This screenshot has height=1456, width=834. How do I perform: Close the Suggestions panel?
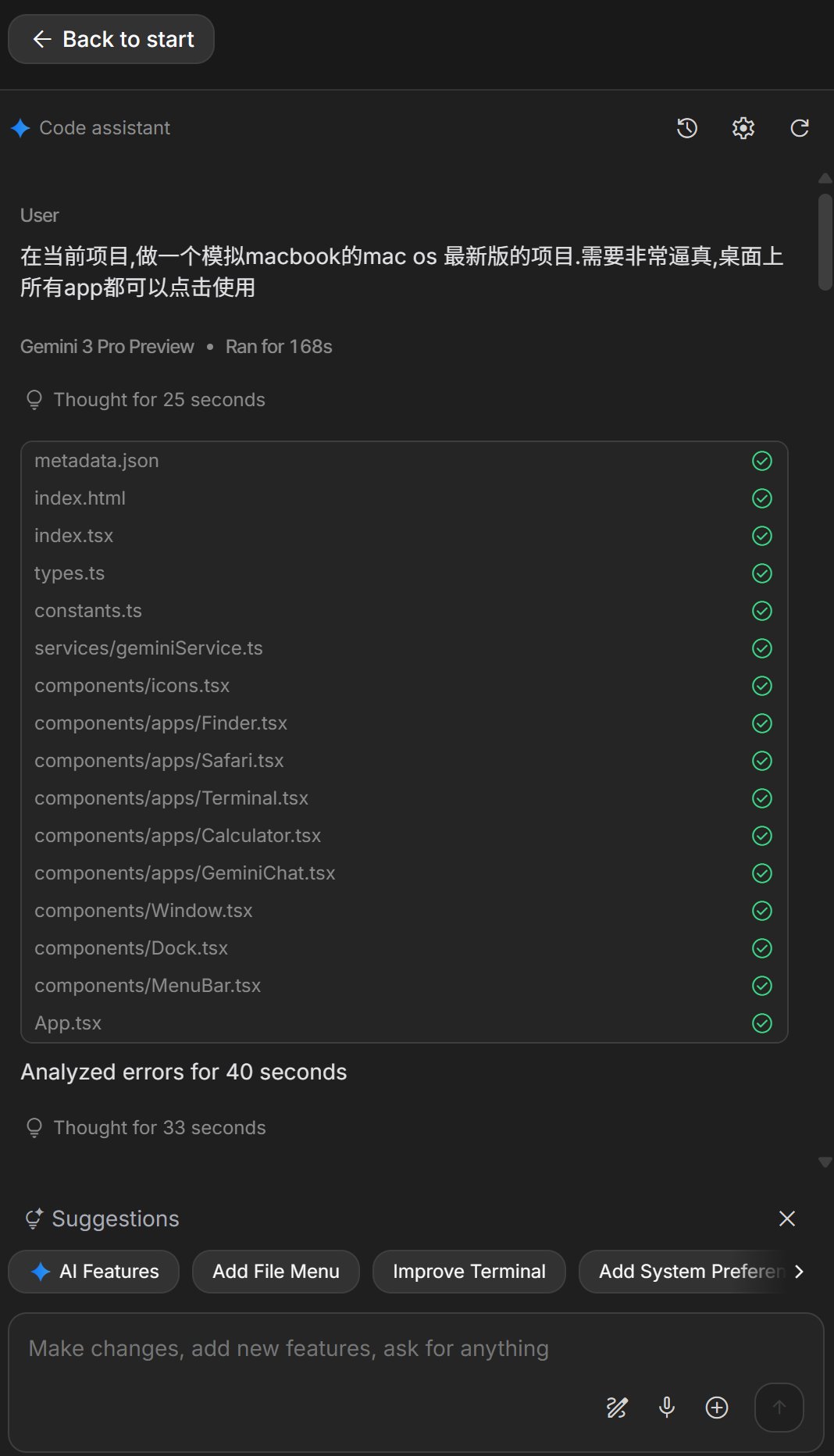click(786, 1219)
